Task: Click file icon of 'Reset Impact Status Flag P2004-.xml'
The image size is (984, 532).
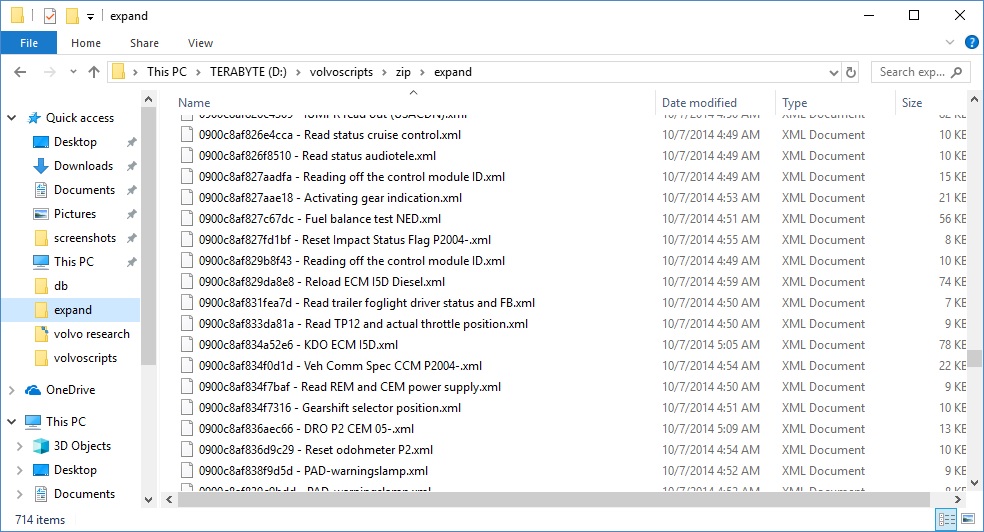Action: coord(186,240)
